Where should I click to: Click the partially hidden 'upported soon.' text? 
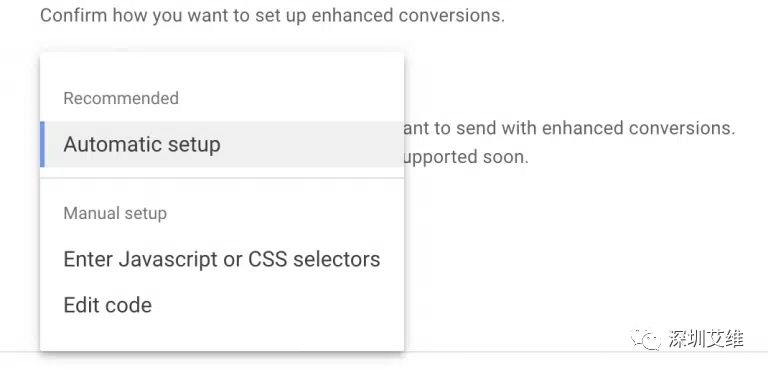pyautogui.click(x=466, y=157)
